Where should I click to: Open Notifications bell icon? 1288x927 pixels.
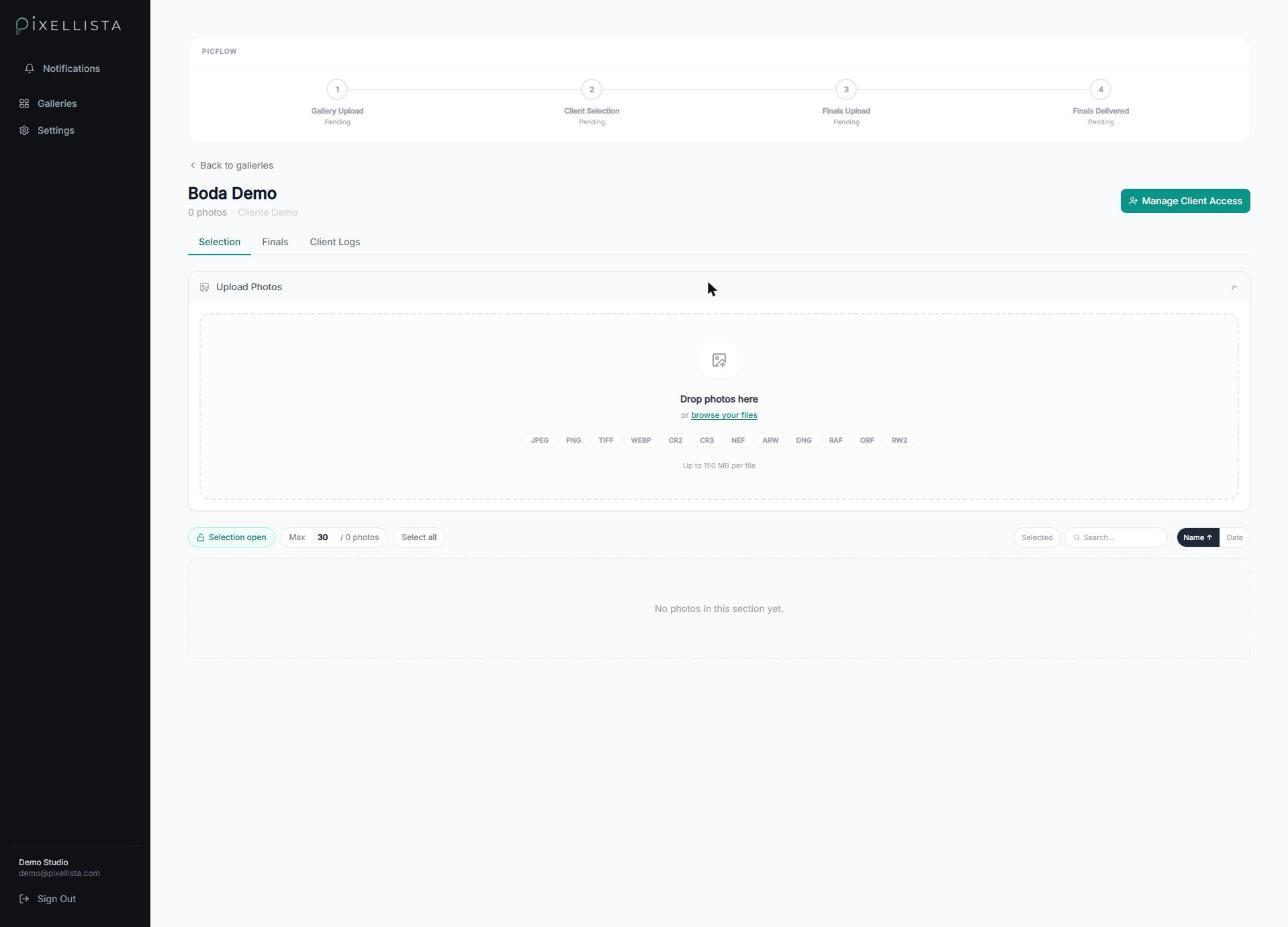pos(30,69)
